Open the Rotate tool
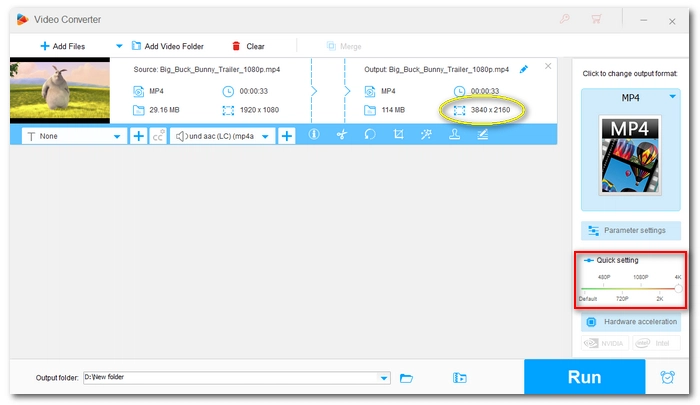The image size is (700, 405). (370, 134)
